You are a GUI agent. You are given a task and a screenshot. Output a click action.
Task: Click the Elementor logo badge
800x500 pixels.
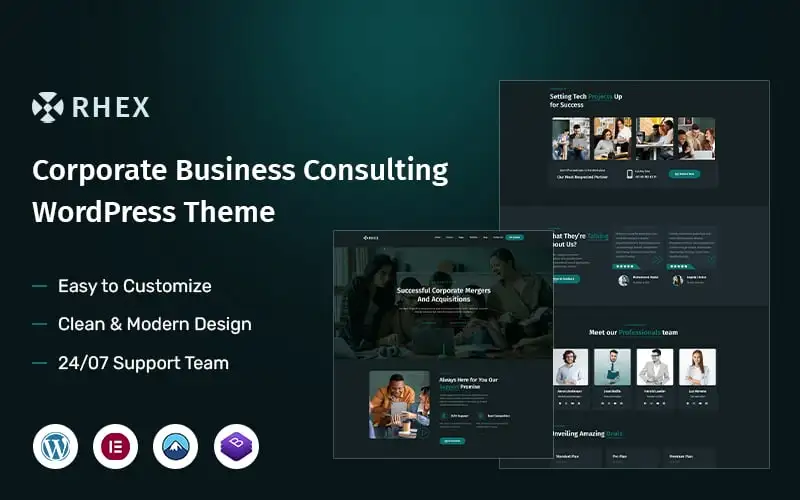pos(115,446)
